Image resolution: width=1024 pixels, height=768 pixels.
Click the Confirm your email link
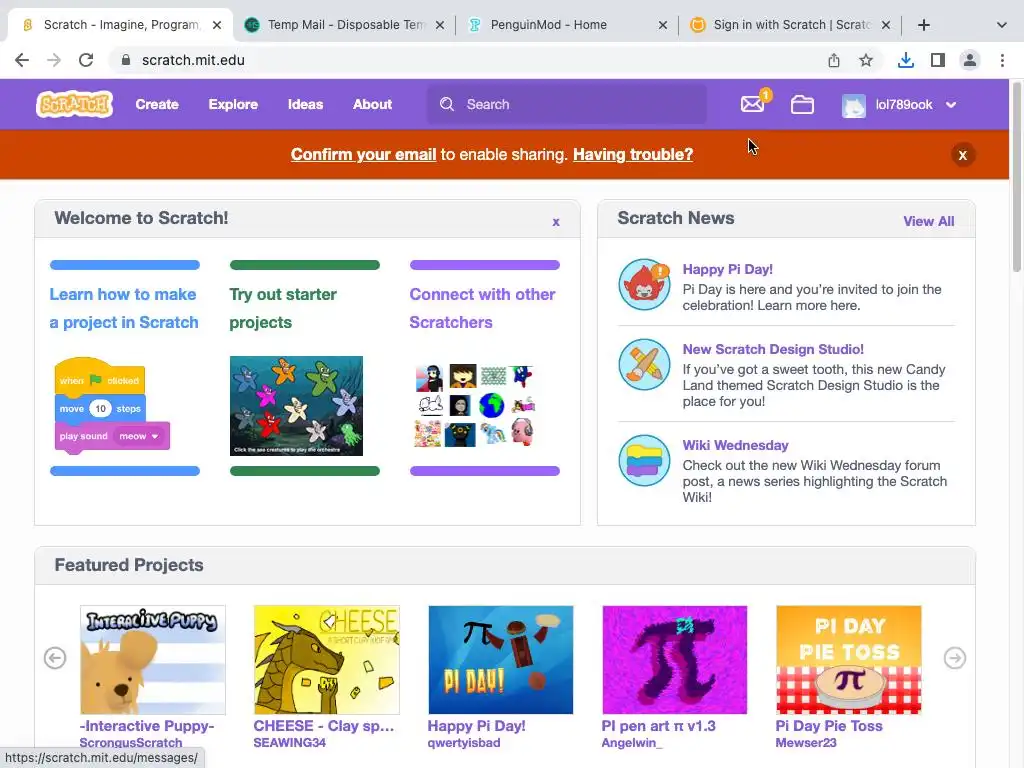pos(363,155)
